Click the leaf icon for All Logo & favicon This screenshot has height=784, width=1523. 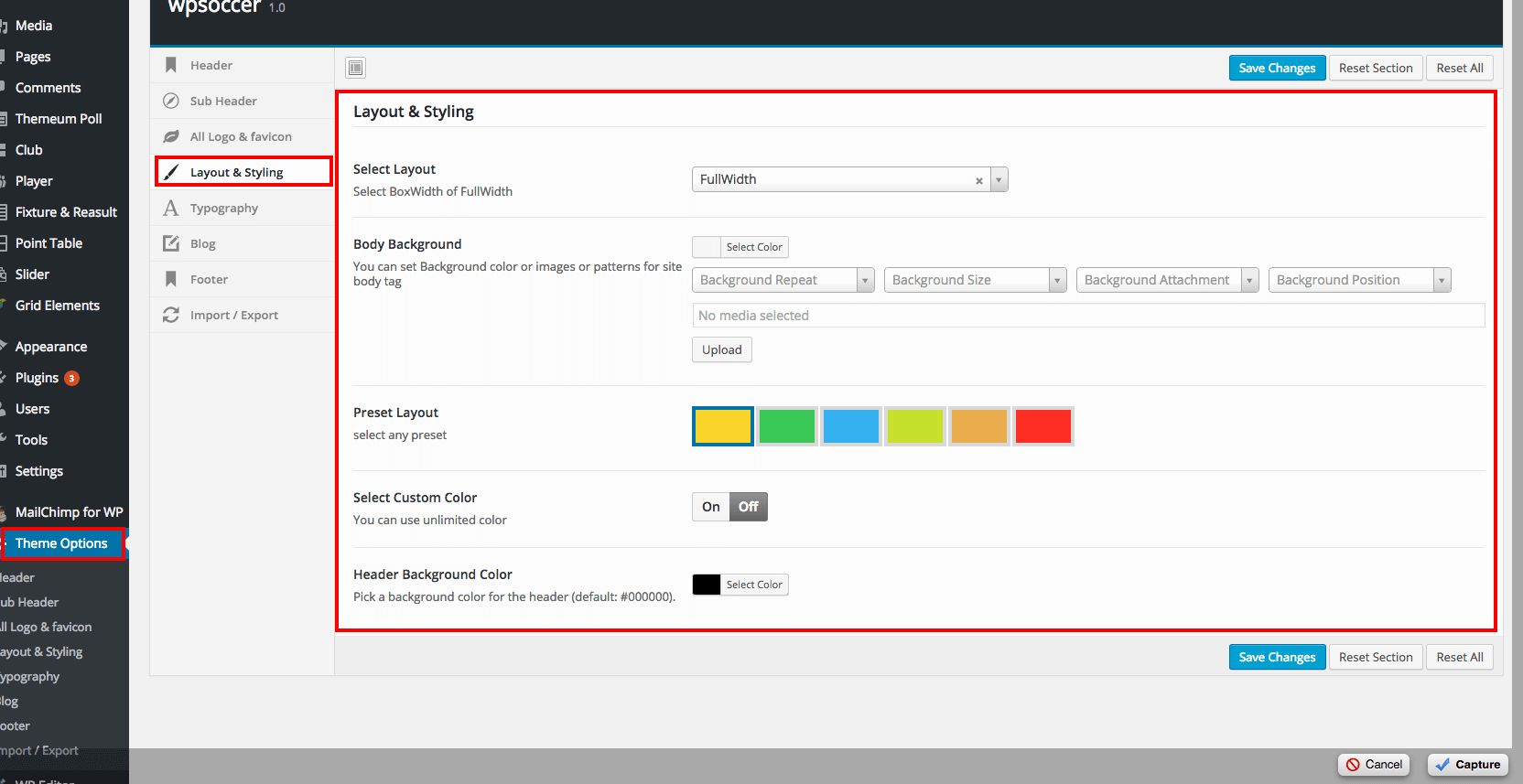[170, 136]
